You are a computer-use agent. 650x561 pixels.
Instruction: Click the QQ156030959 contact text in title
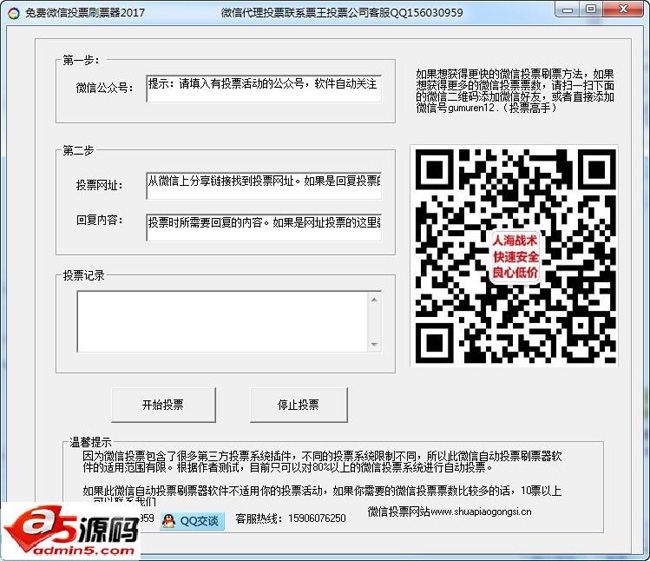pos(427,13)
